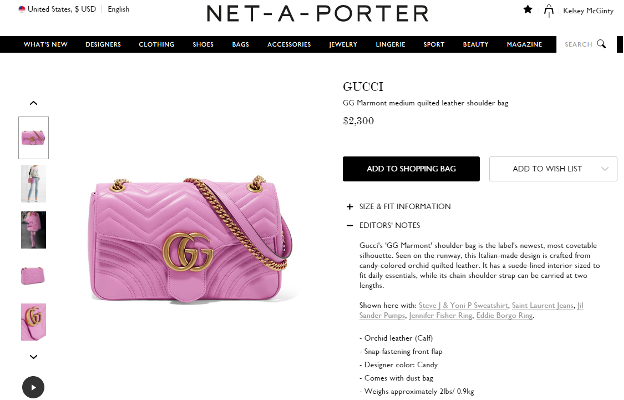
Task: Show next thumbnails with down chevron
Action: [33, 357]
